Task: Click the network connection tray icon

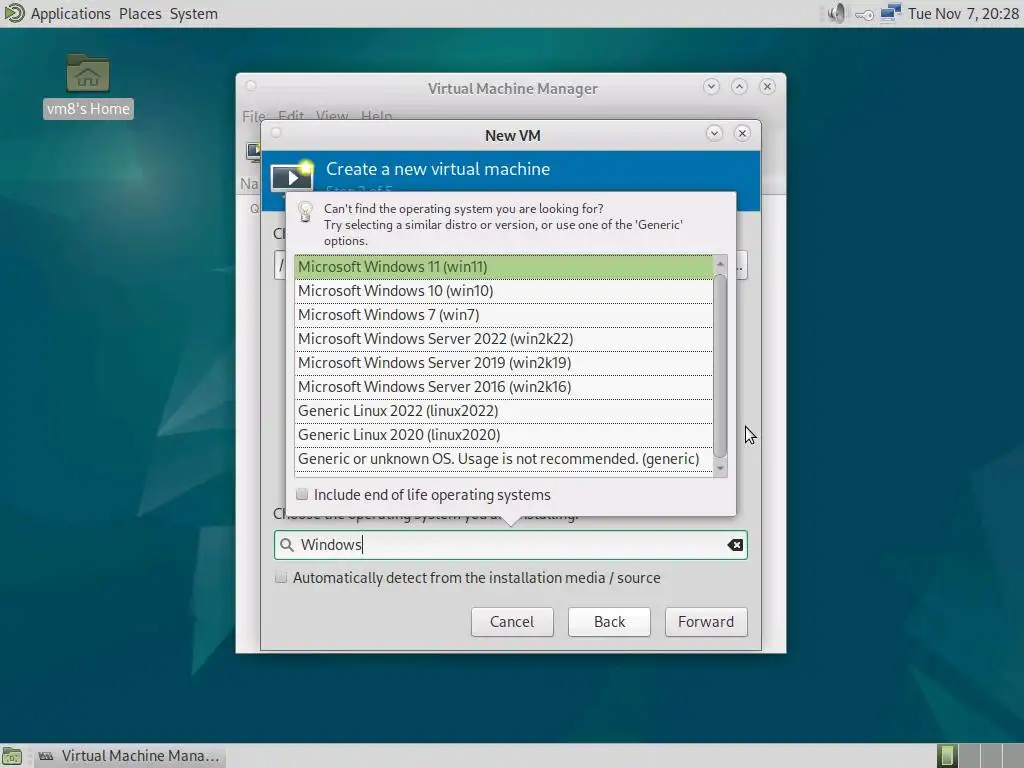Action: [x=890, y=13]
